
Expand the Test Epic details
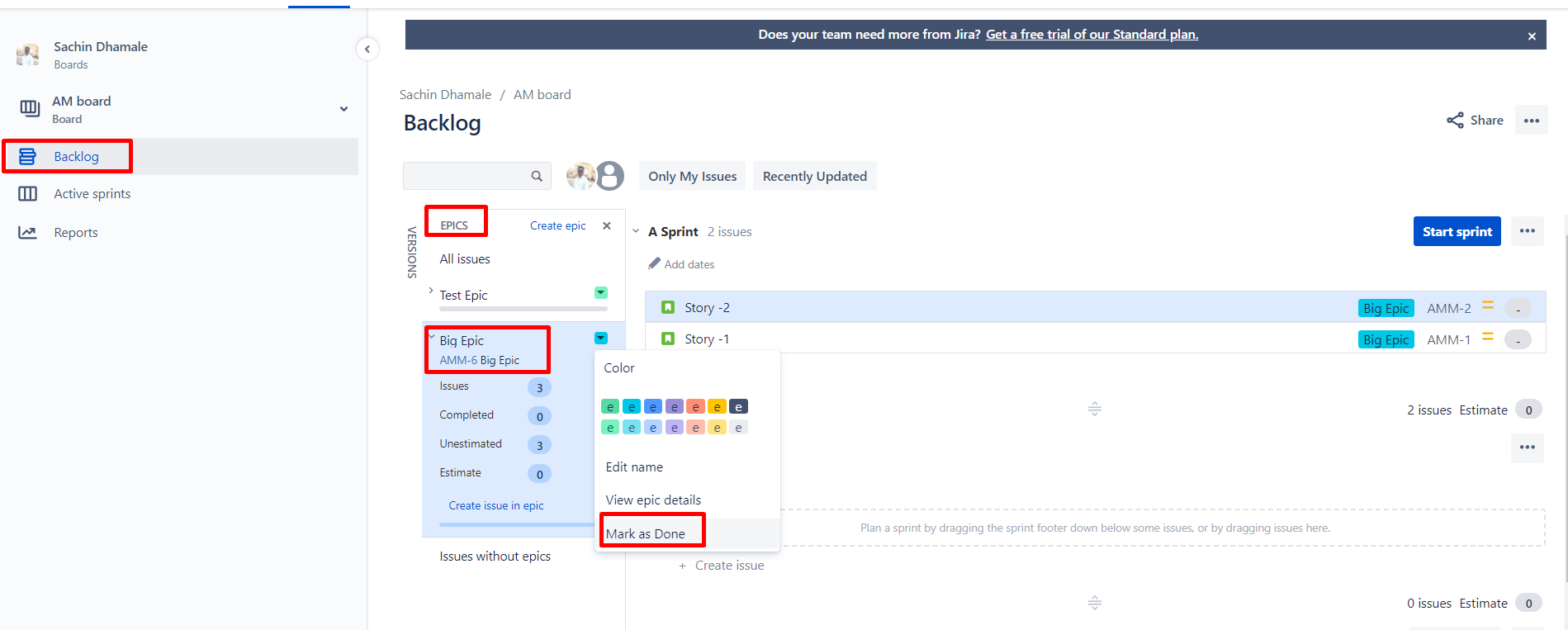coord(431,291)
